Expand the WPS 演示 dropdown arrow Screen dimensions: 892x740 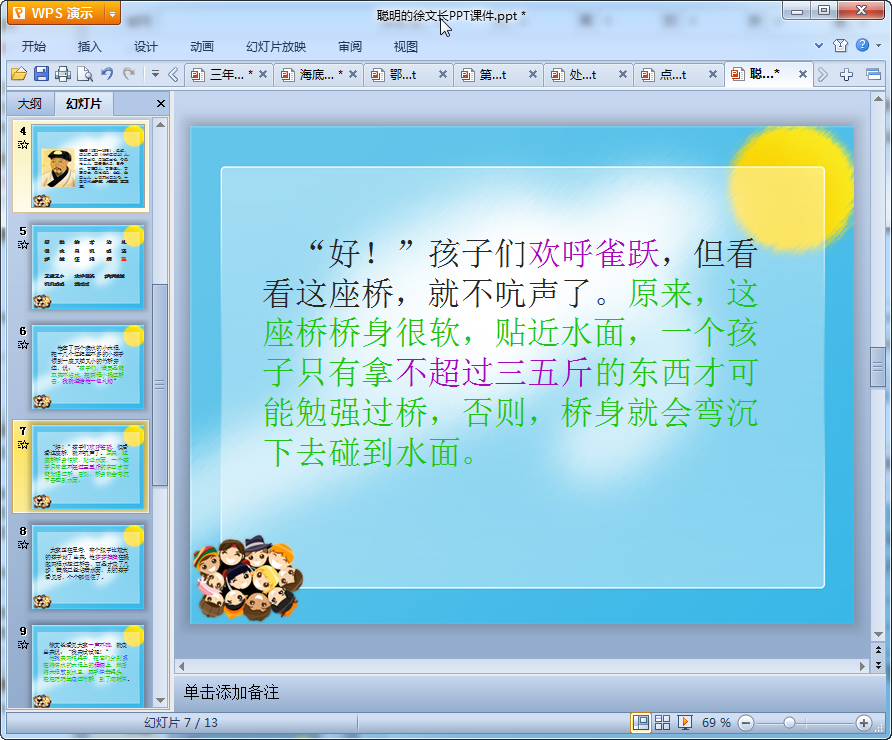(x=113, y=14)
